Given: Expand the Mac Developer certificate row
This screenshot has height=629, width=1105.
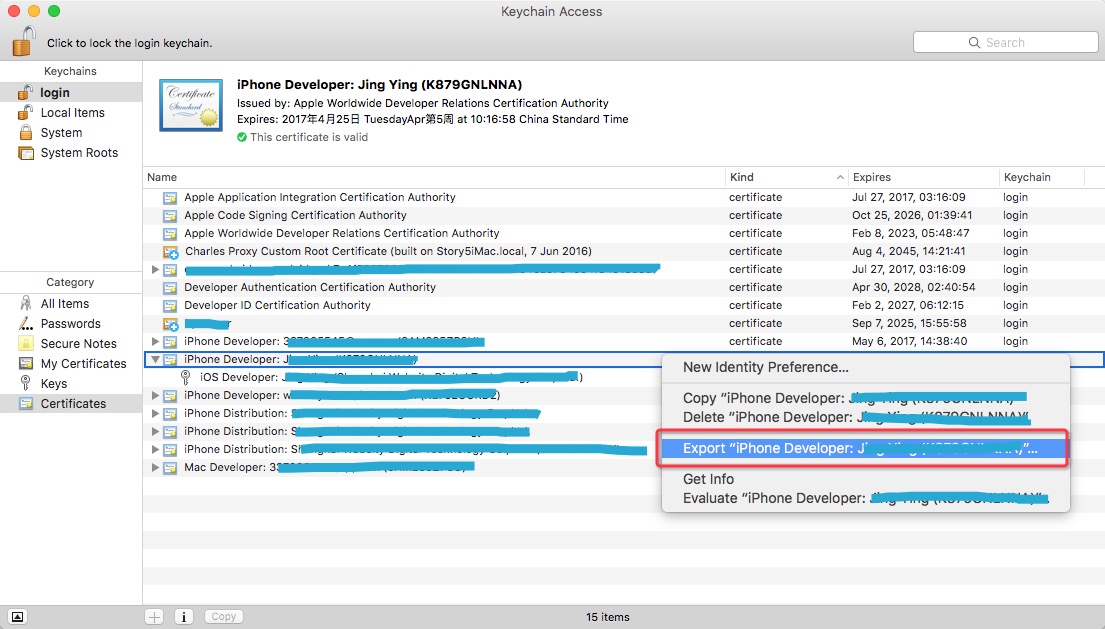Looking at the screenshot, I should click(155, 467).
